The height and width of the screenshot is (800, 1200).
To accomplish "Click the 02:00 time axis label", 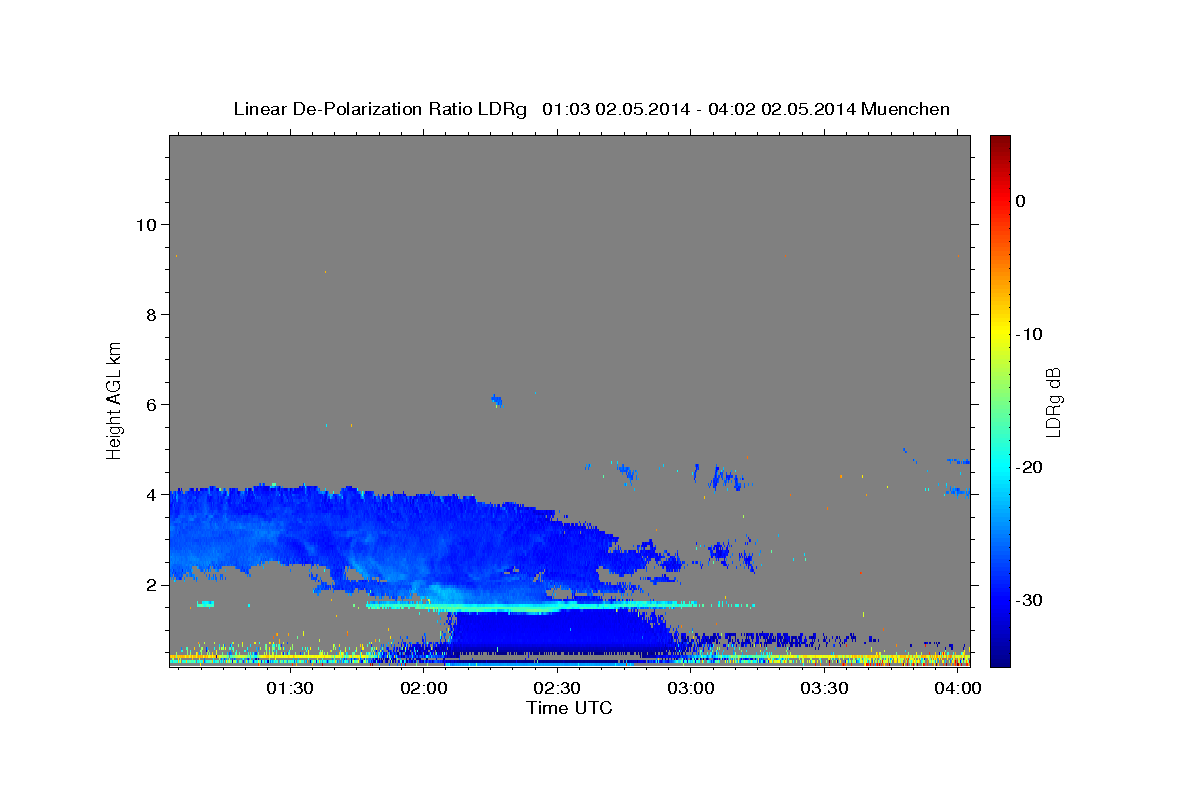I will pos(424,689).
